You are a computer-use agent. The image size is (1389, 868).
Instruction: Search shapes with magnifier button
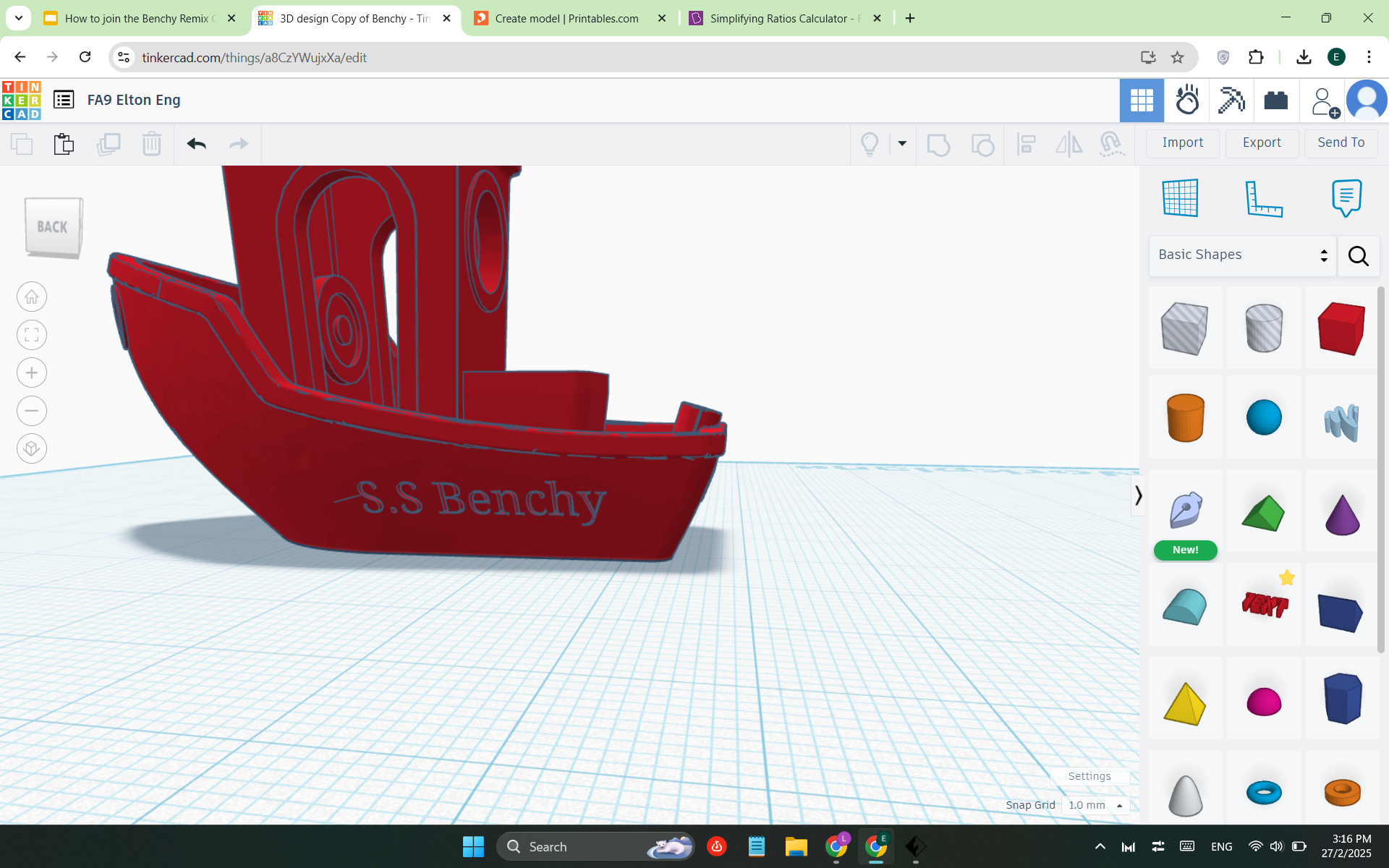(1358, 255)
